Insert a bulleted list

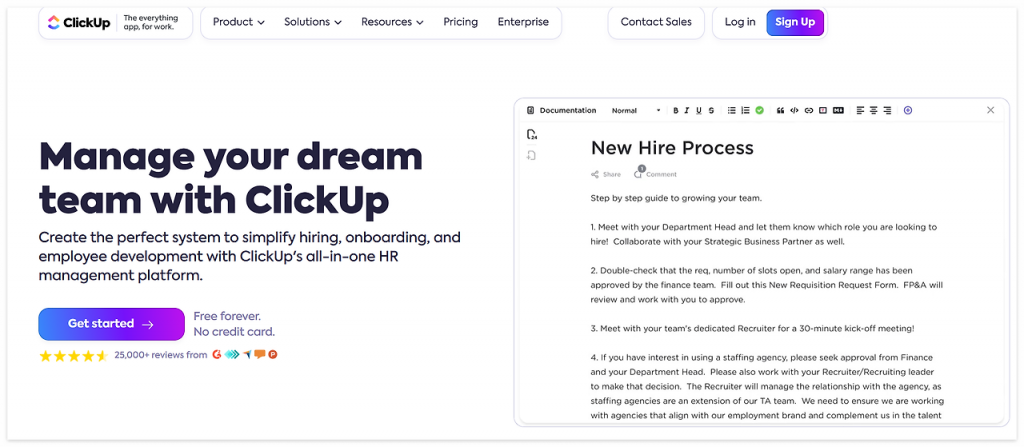(731, 110)
